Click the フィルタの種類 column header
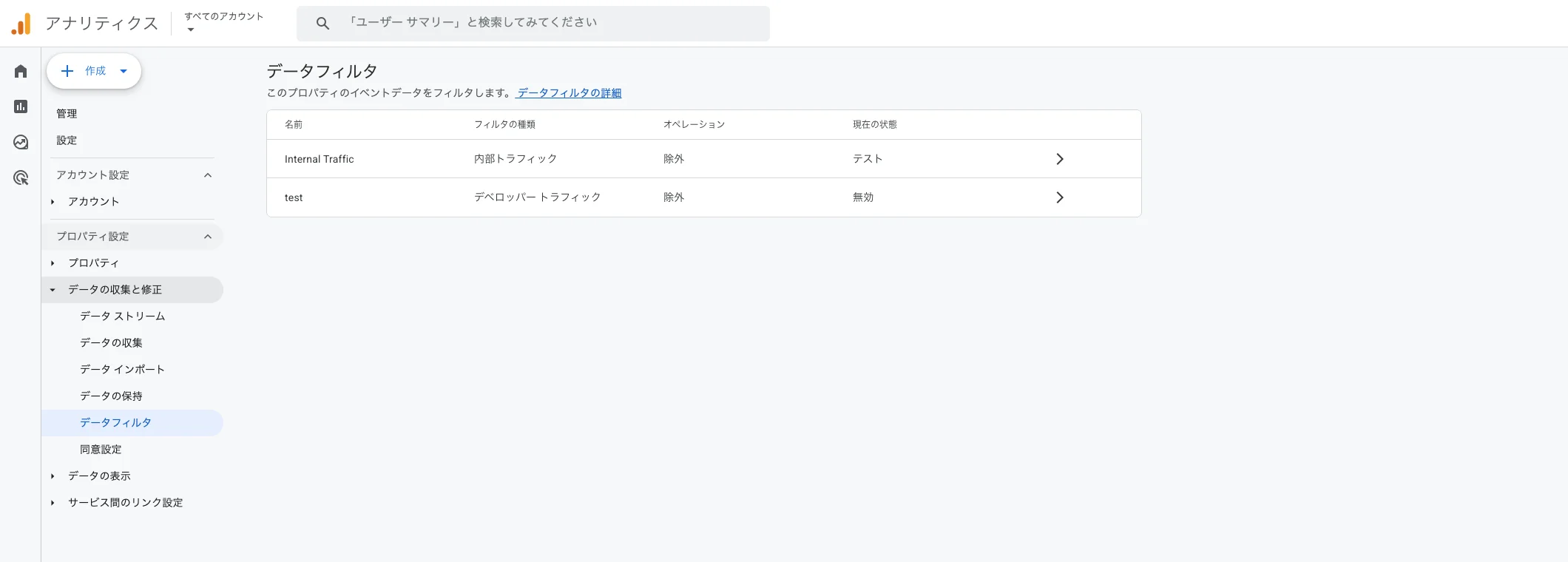Screen dimensions: 1568x562 [504, 125]
